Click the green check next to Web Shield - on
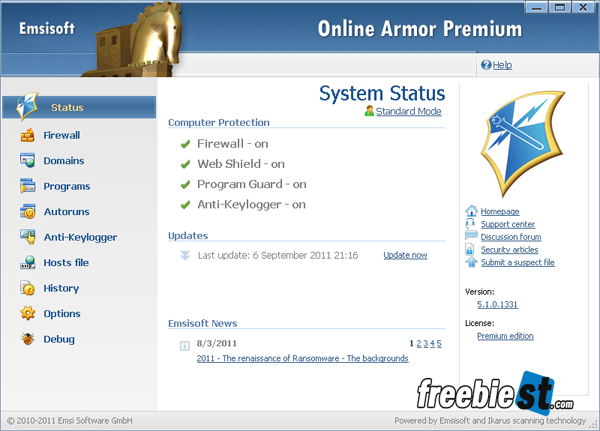600x431 pixels. click(185, 164)
